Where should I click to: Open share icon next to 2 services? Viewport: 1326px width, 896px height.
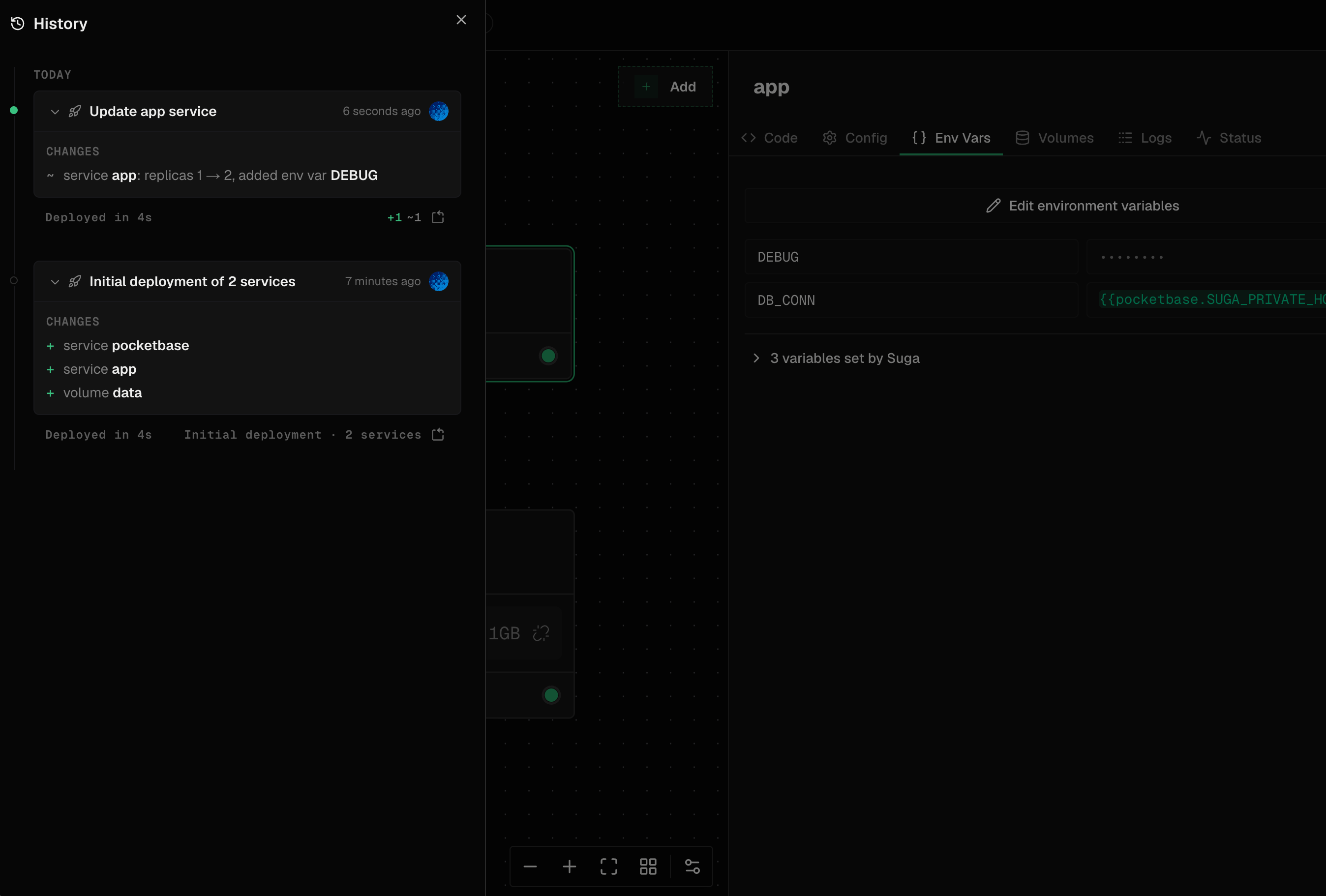click(x=438, y=435)
